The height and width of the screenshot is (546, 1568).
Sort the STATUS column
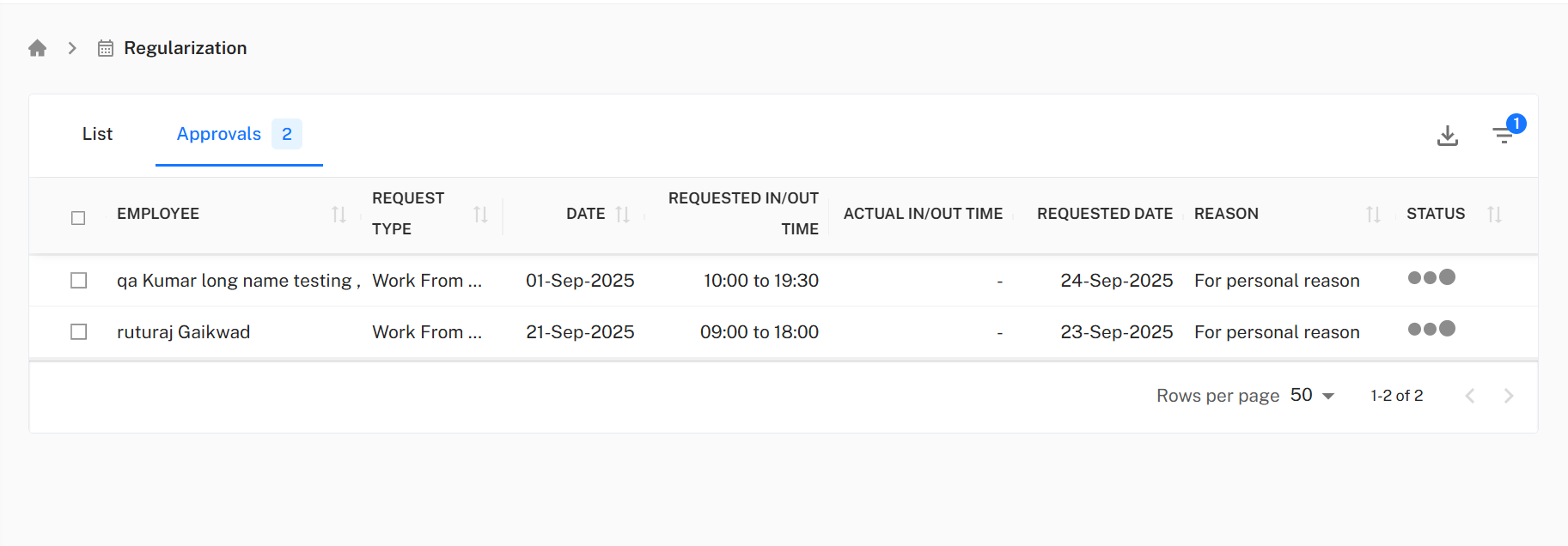[x=1495, y=214]
